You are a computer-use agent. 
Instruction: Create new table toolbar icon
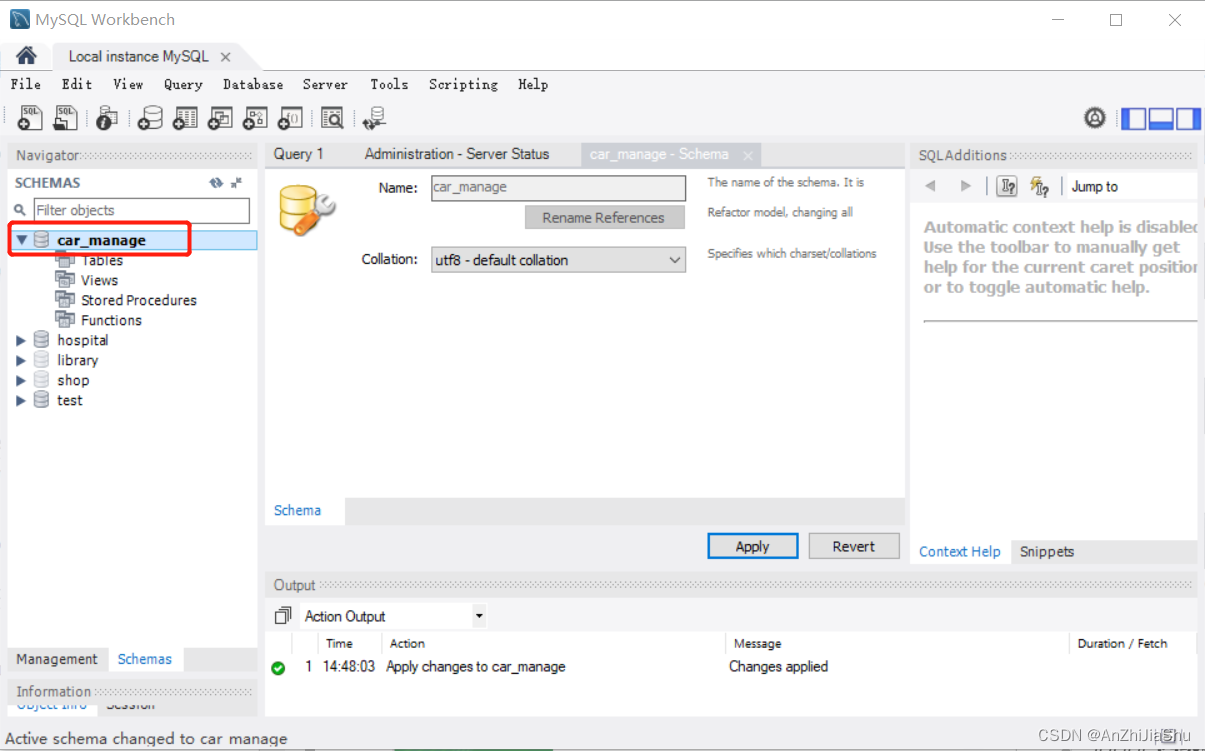[185, 118]
